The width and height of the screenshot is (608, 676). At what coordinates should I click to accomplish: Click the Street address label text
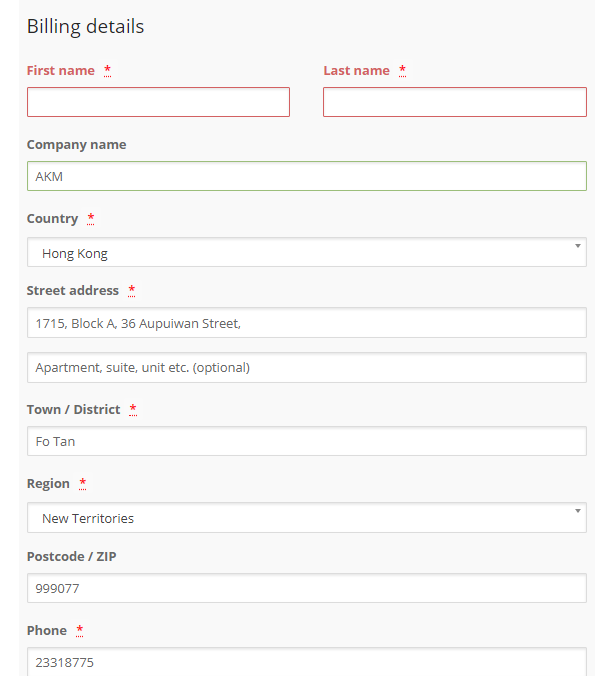click(x=72, y=291)
